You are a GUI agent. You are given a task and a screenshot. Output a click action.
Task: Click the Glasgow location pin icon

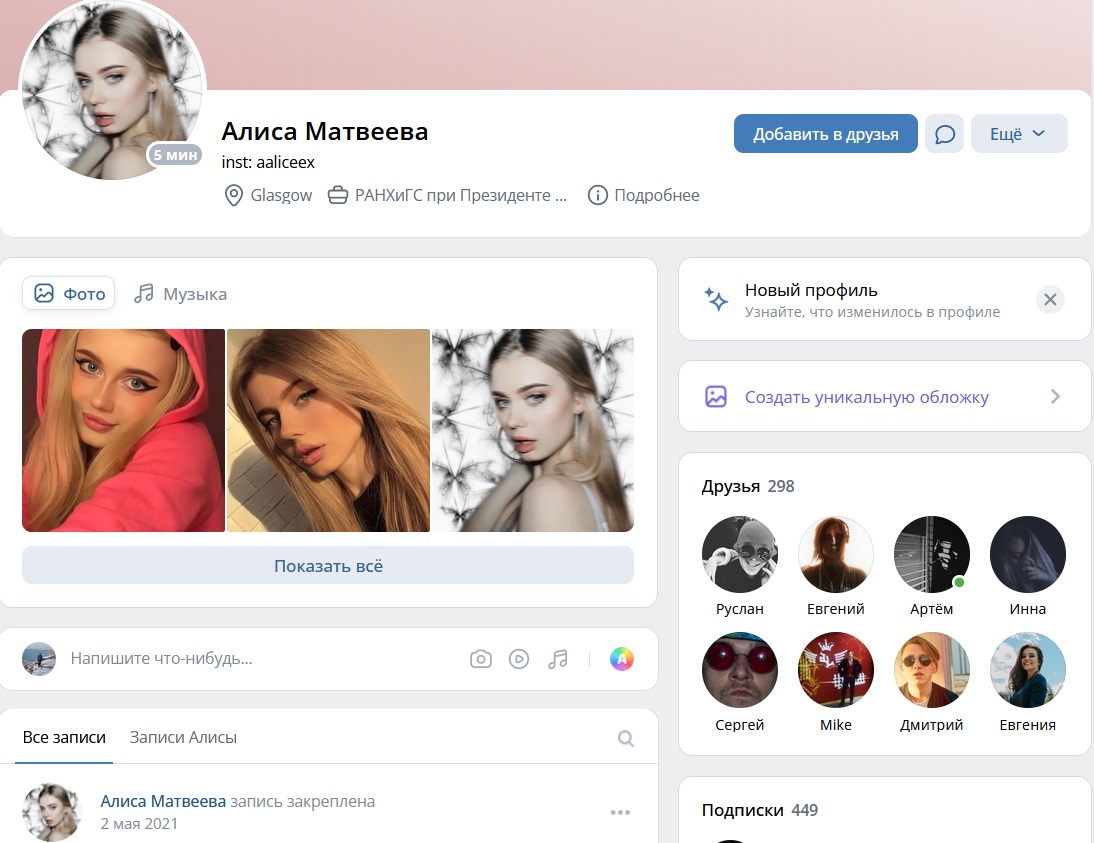pyautogui.click(x=233, y=195)
